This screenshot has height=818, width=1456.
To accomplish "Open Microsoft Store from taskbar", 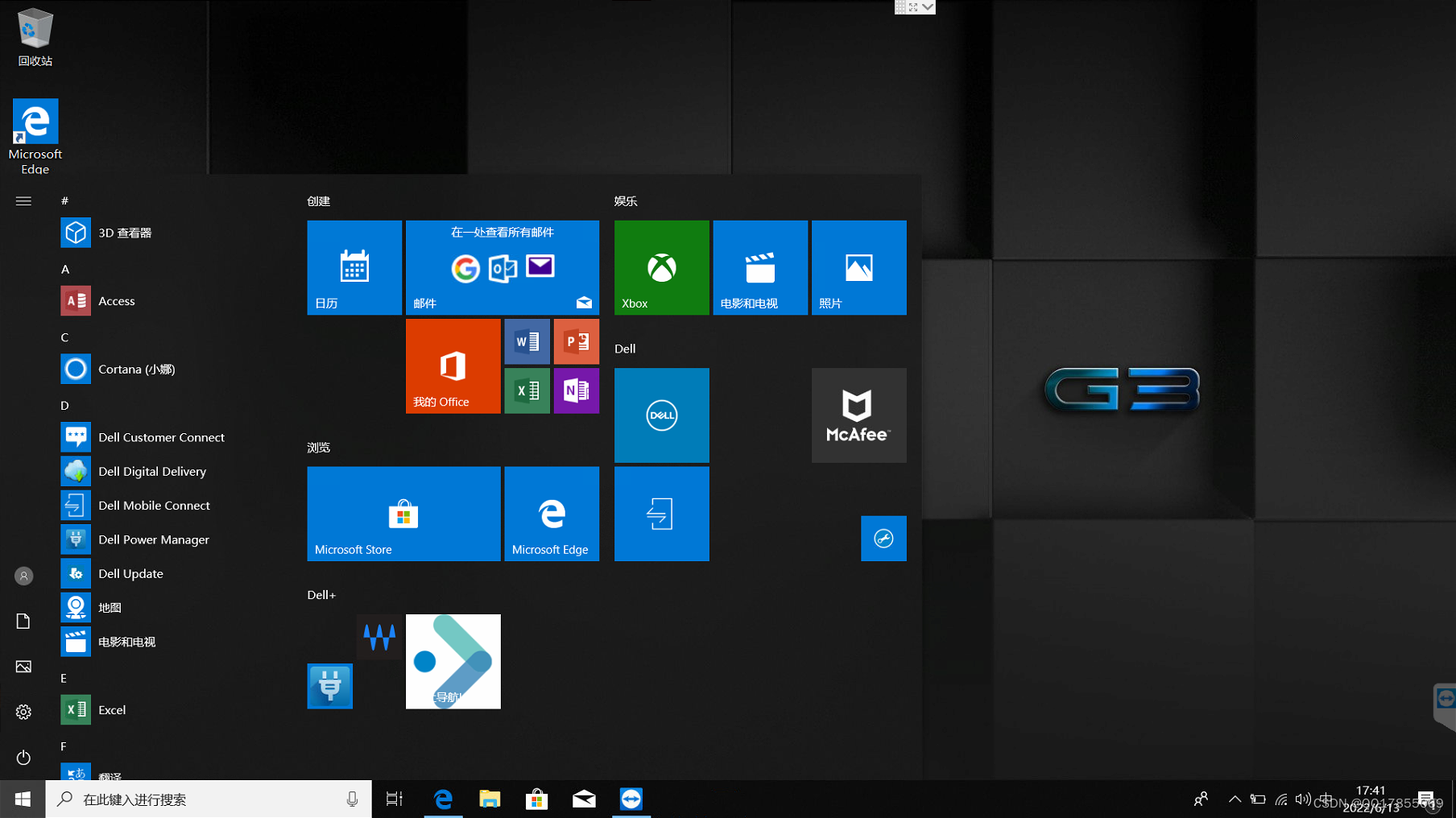I will [537, 799].
